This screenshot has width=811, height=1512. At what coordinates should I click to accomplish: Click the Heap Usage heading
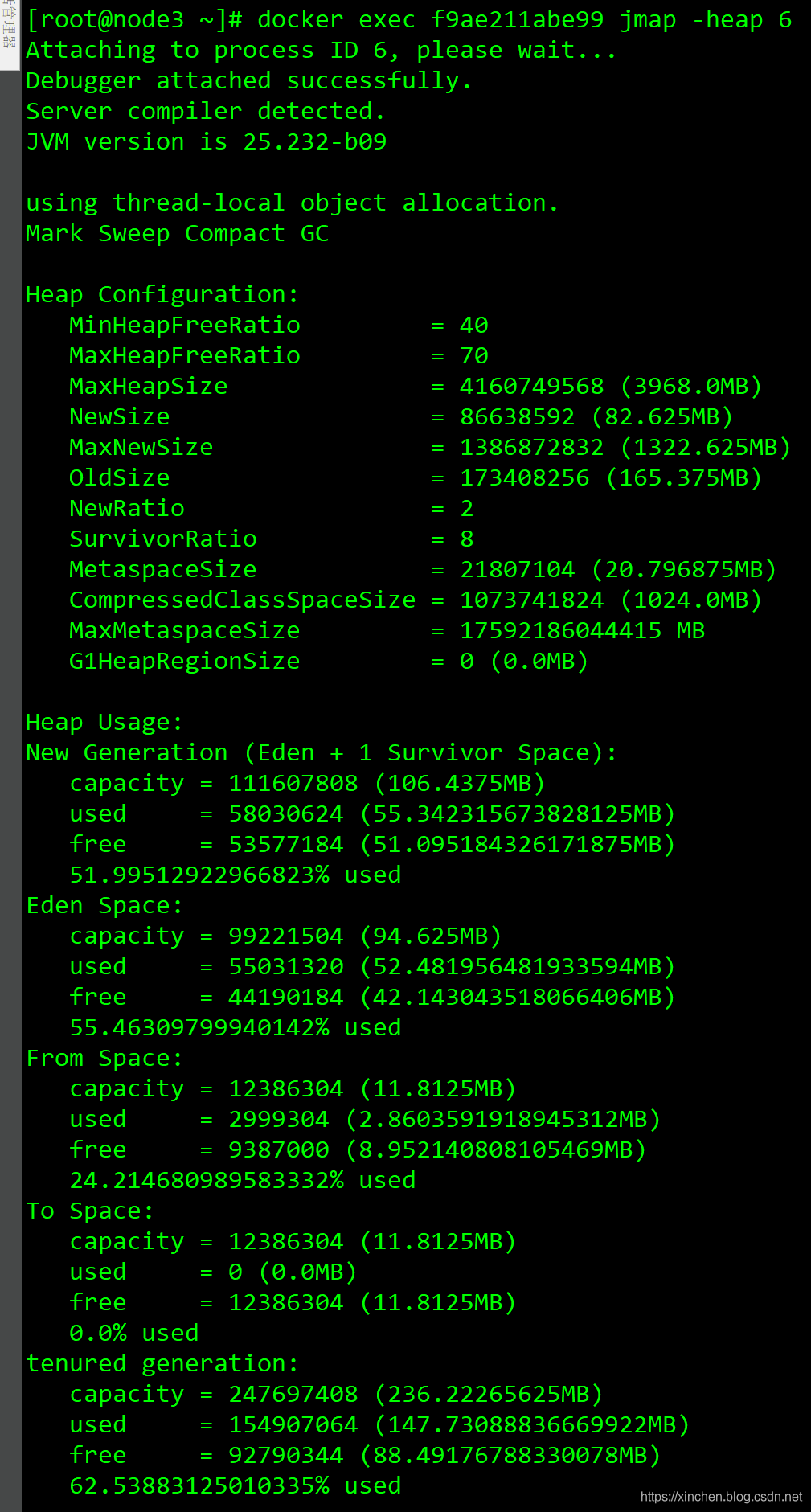pyautogui.click(x=104, y=723)
